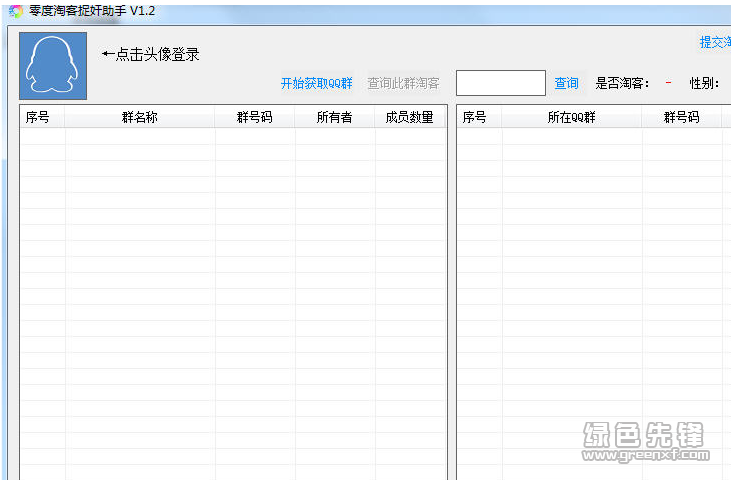Click 序号 header in the right list
Image resolution: width=731 pixels, height=480 pixels.
[x=474, y=117]
